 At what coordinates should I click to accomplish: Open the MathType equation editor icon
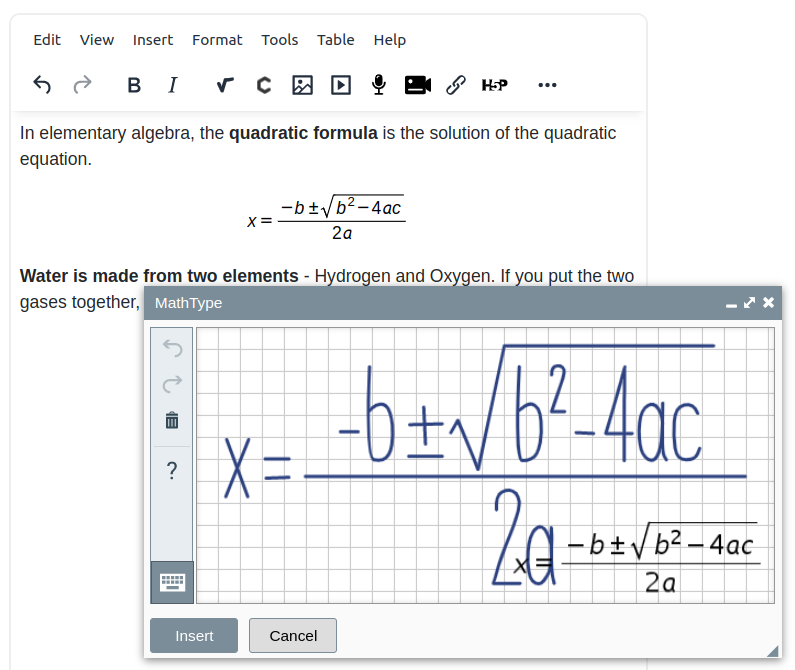click(x=225, y=85)
